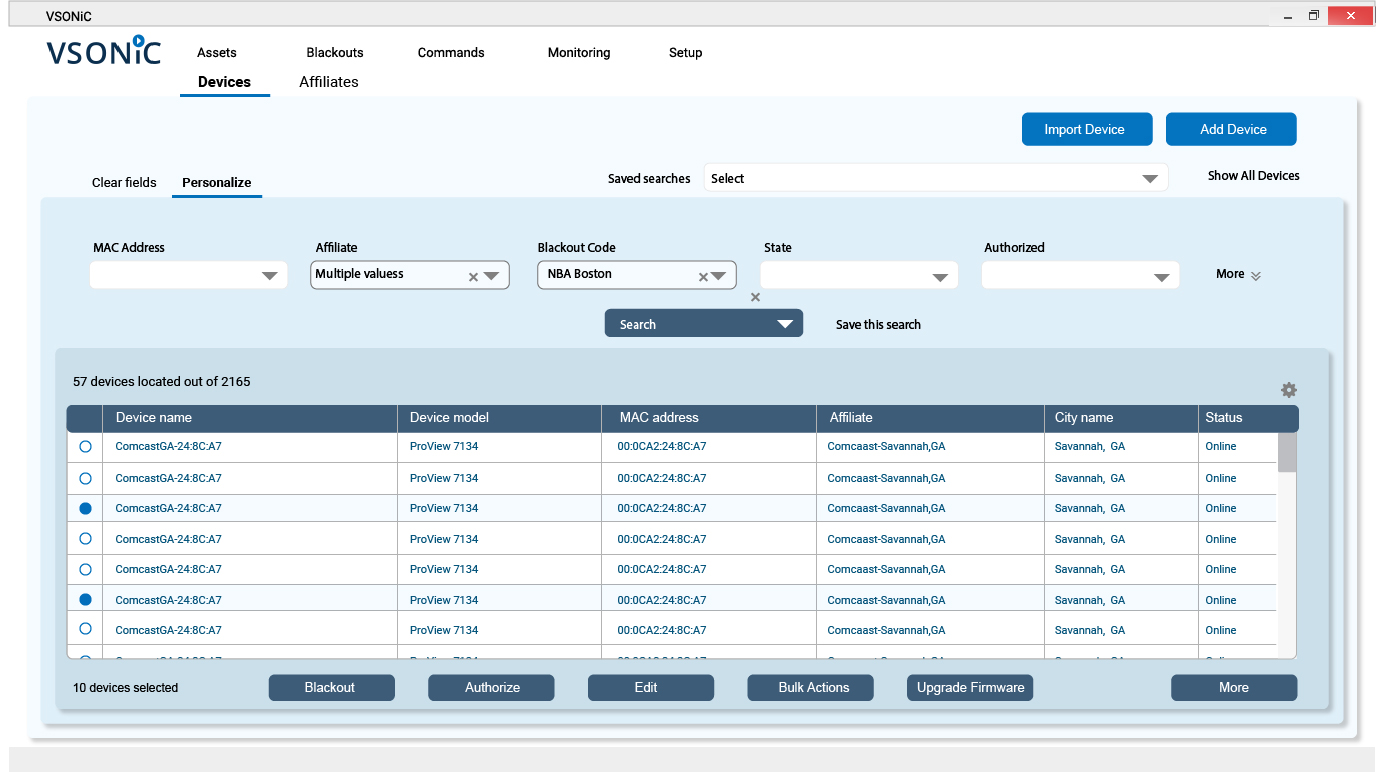Open Bulk Actions
Image resolution: width=1384 pixels, height=772 pixels.
click(x=811, y=688)
